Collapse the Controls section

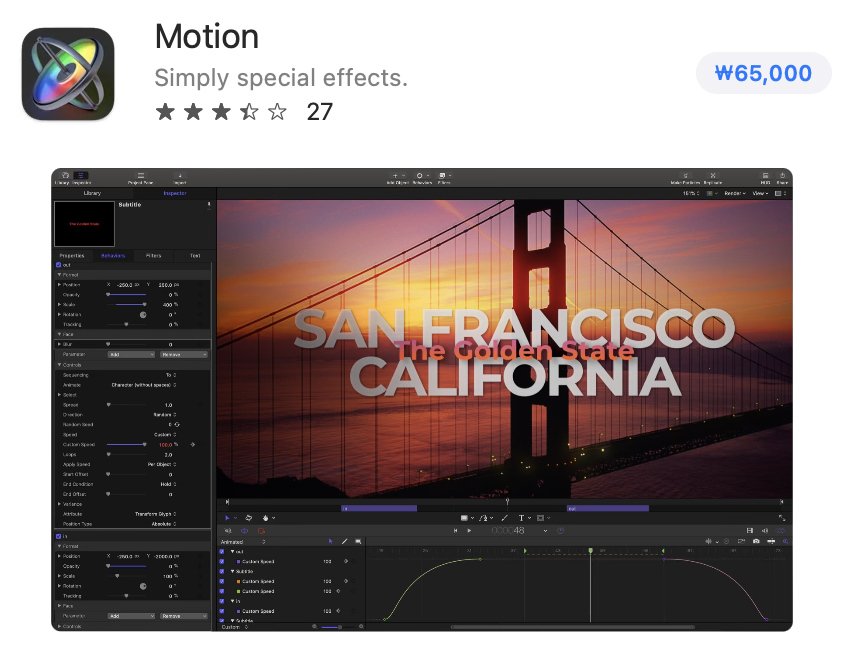[60, 365]
